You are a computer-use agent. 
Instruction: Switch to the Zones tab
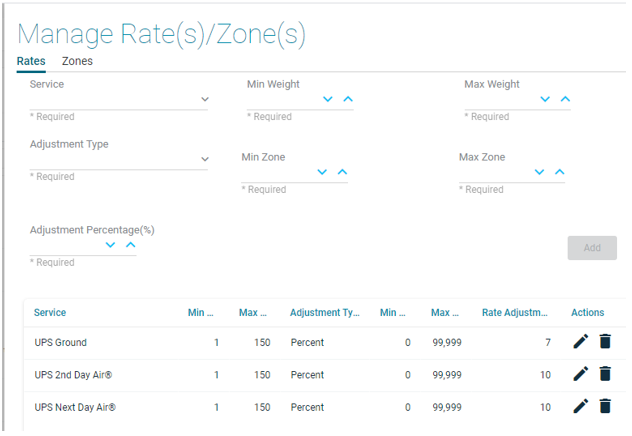pyautogui.click(x=77, y=61)
